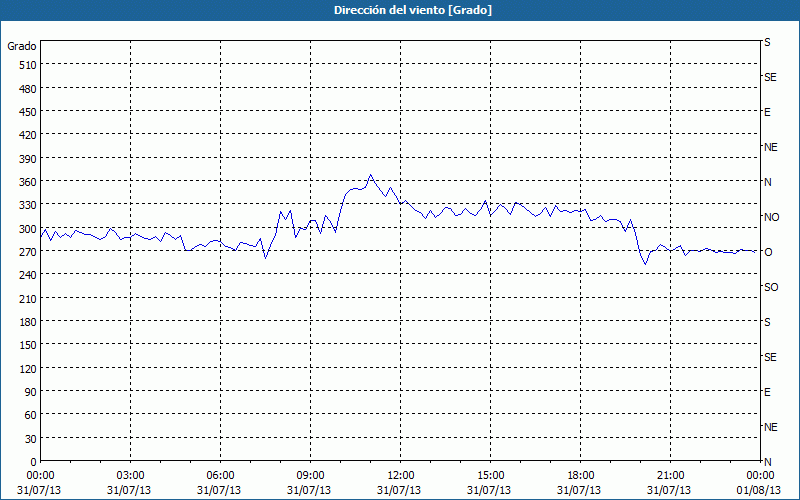Click the E compass label at 450 level
The height and width of the screenshot is (500, 800).
pos(767,112)
